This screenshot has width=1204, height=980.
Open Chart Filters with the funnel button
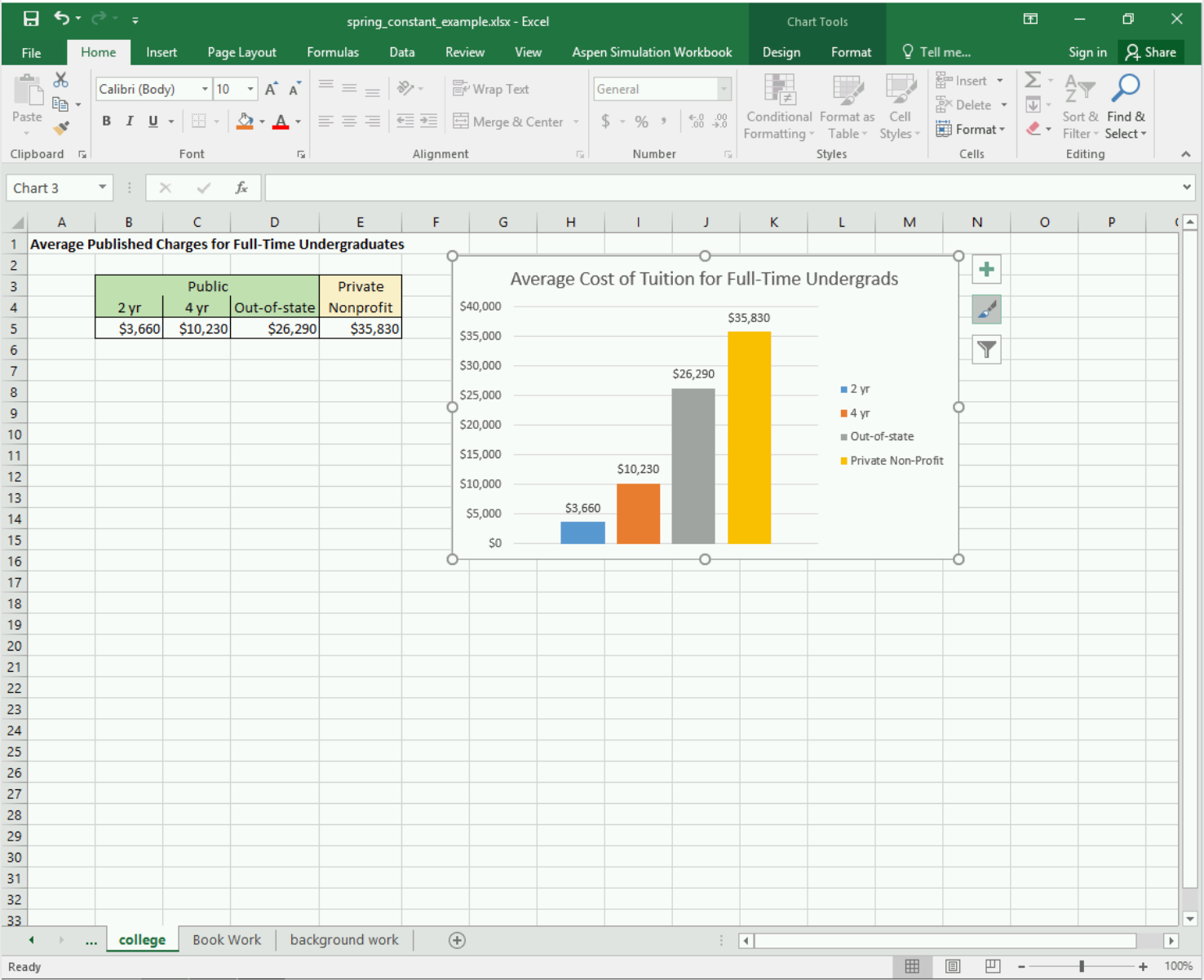[x=986, y=350]
